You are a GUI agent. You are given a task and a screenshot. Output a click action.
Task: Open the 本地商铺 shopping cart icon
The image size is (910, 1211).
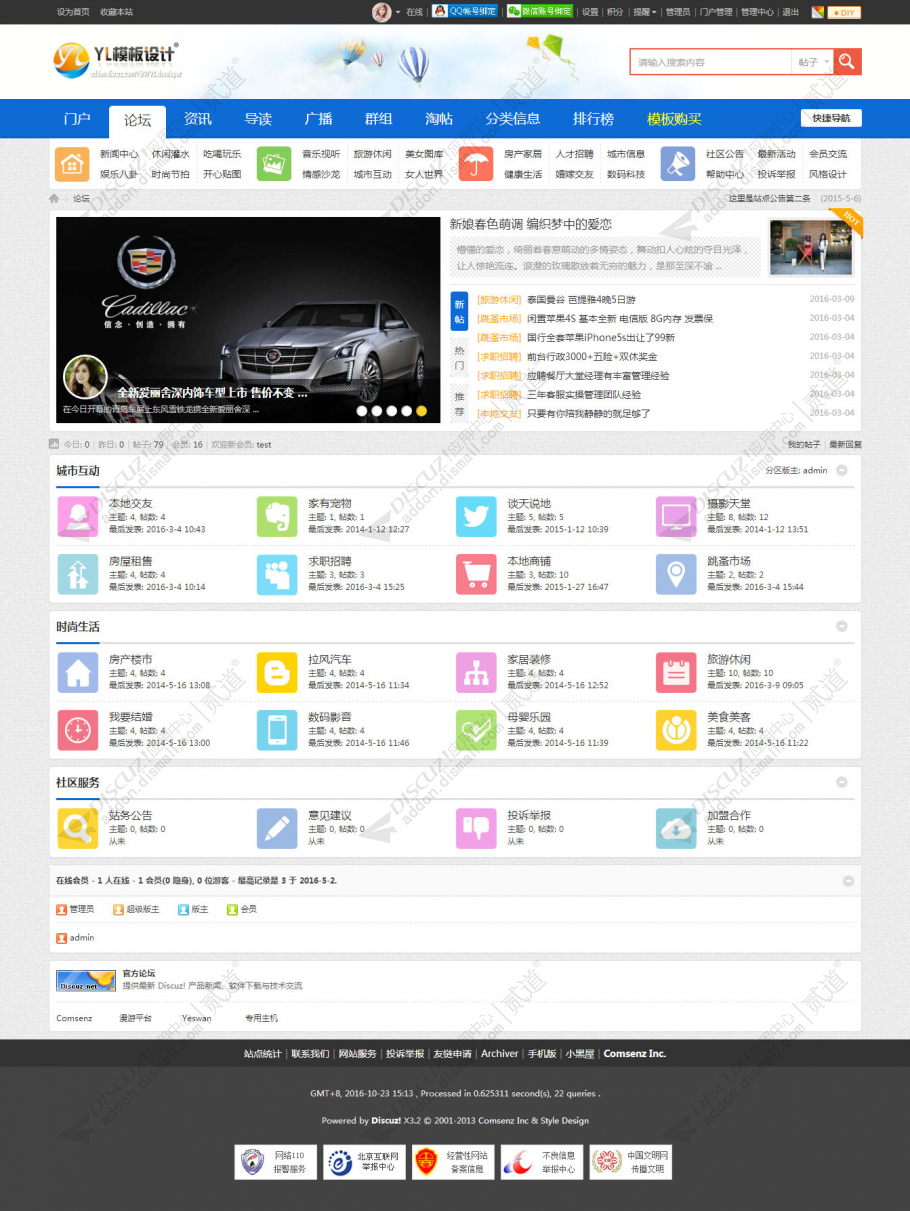[476, 574]
